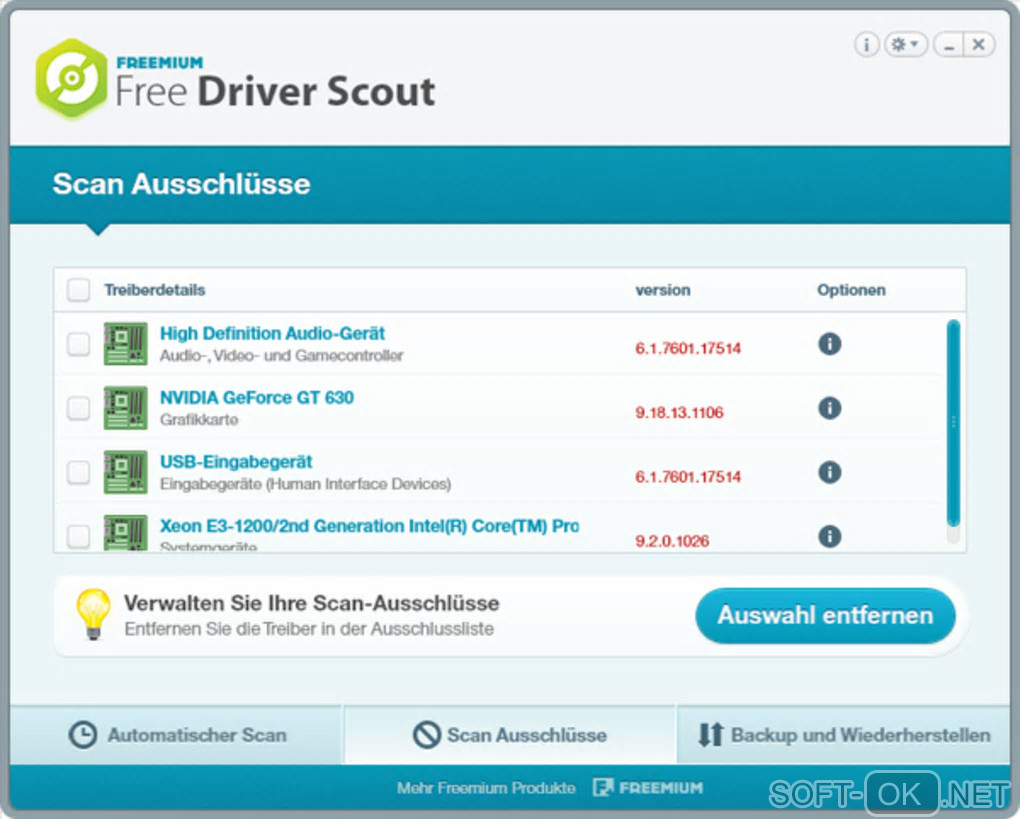Image resolution: width=1020 pixels, height=819 pixels.
Task: Click the arrows icon of Backup tab
Action: coord(710,735)
